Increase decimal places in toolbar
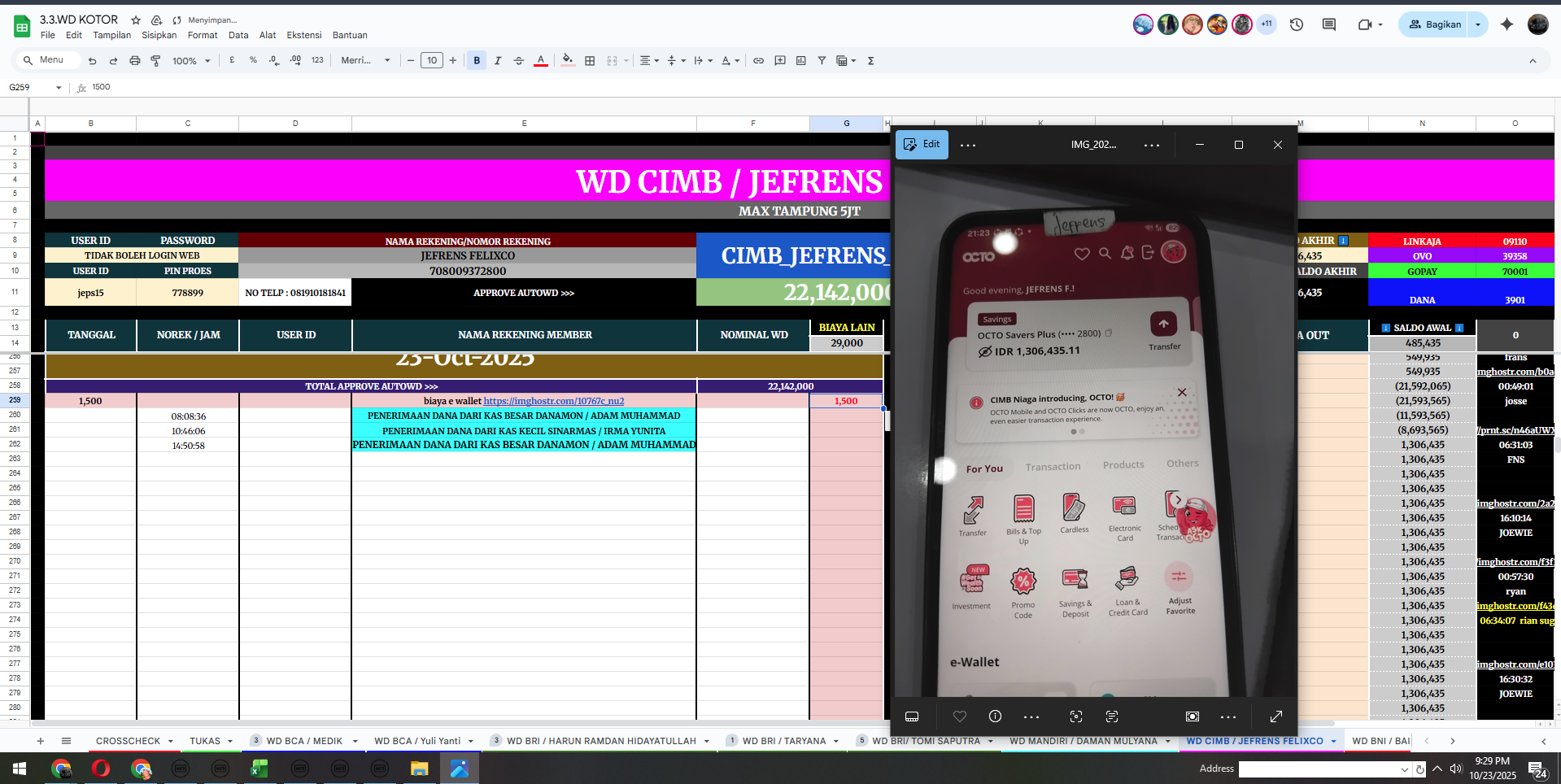Screen dimensions: 1561x784 295,60
